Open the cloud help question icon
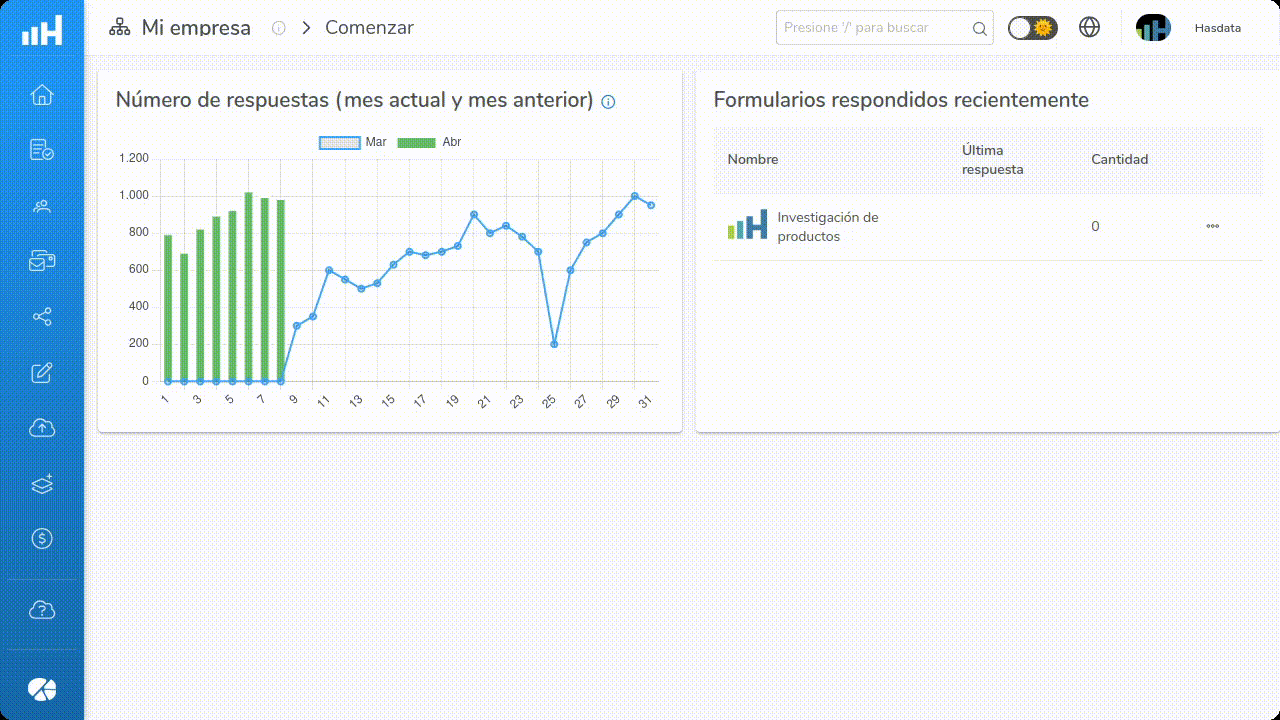 pyautogui.click(x=42, y=610)
